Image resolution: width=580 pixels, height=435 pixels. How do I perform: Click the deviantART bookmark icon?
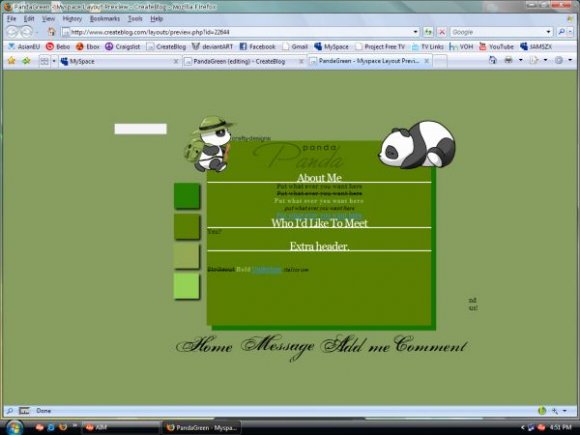tap(196, 47)
